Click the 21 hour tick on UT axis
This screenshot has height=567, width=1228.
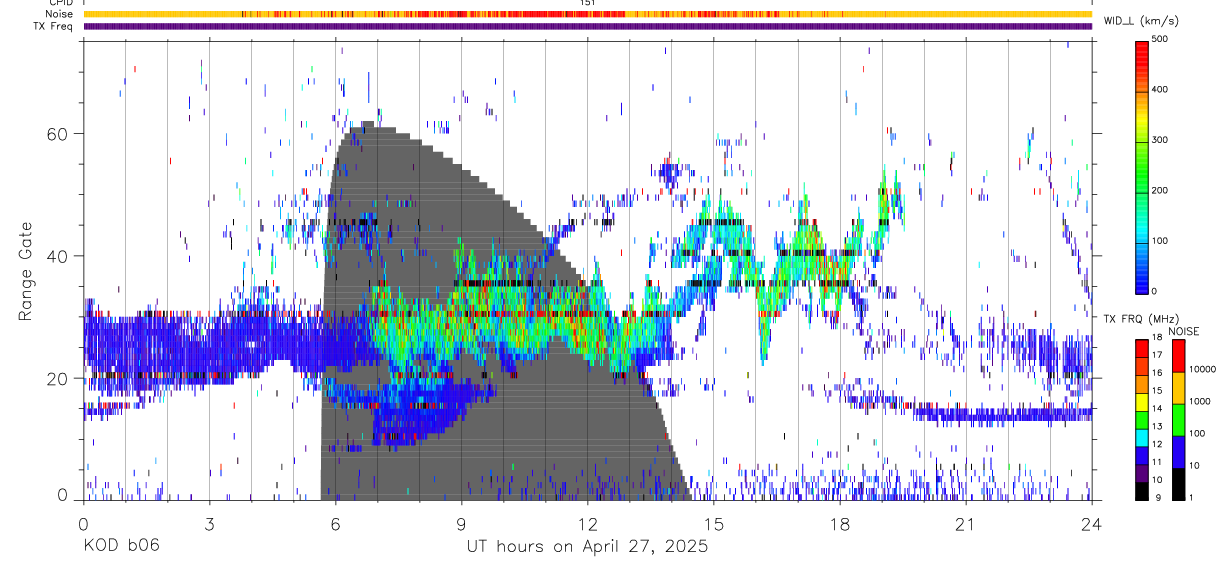click(966, 522)
